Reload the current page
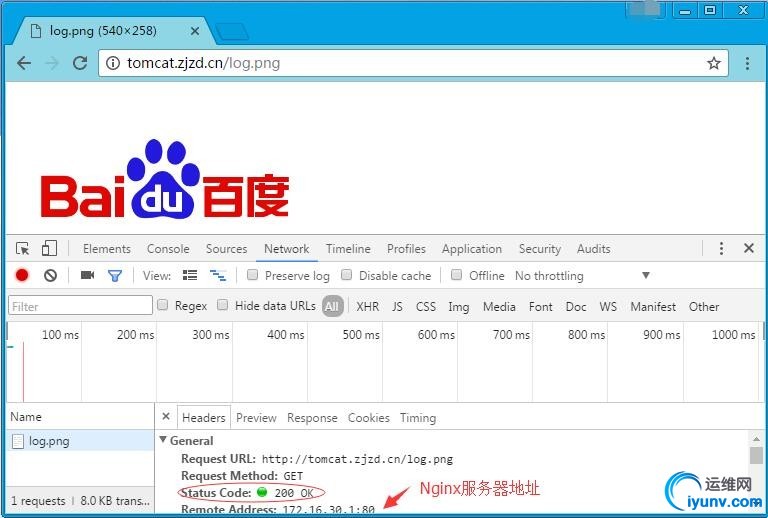The width and height of the screenshot is (768, 518). point(80,63)
